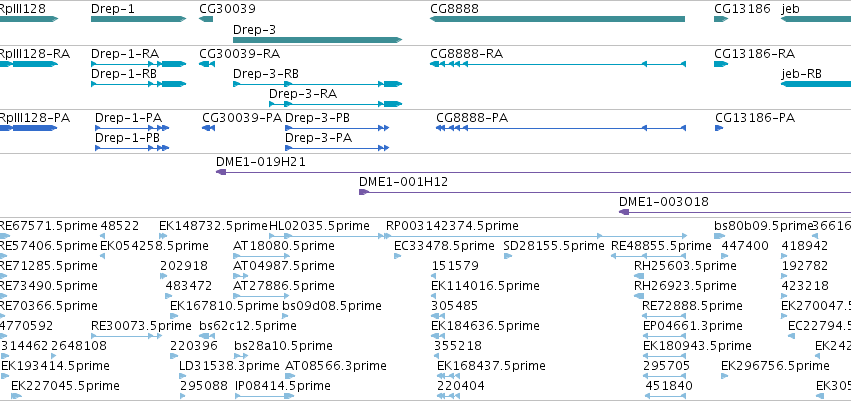Select the CG8888-PA protein label
Viewport: 851px width, 401px height.
coord(472,118)
